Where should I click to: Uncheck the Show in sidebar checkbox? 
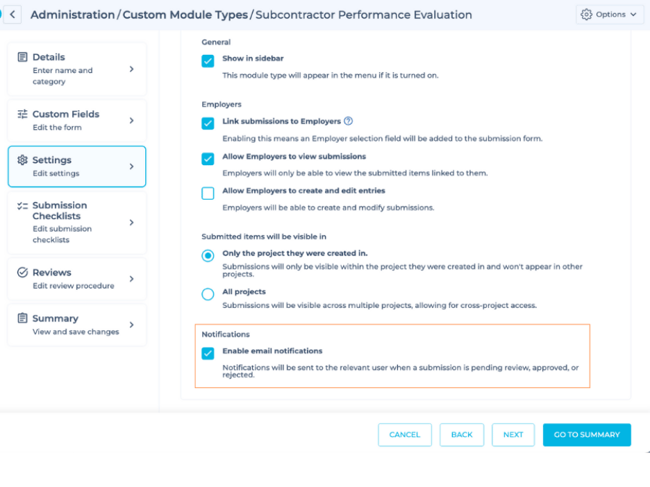click(208, 61)
